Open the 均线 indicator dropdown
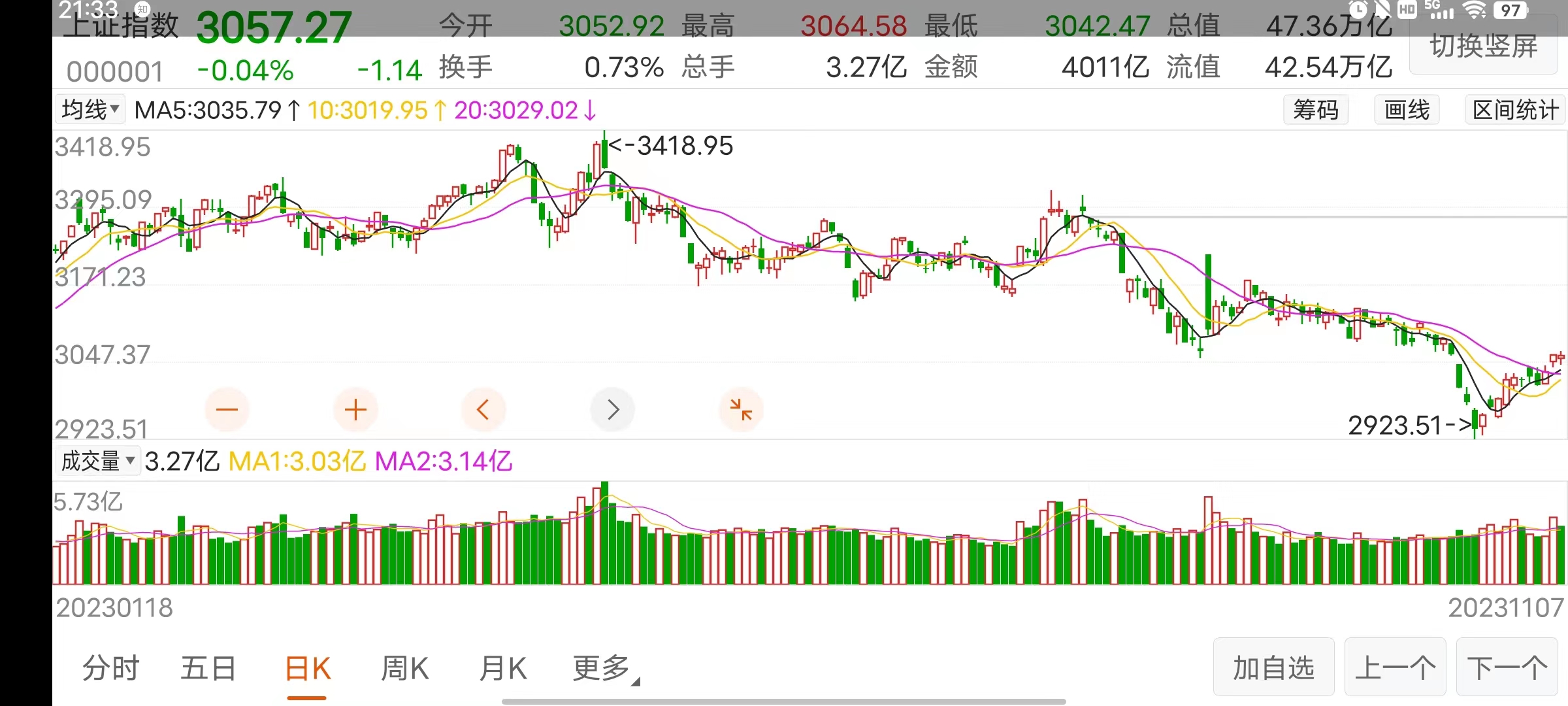 point(90,109)
